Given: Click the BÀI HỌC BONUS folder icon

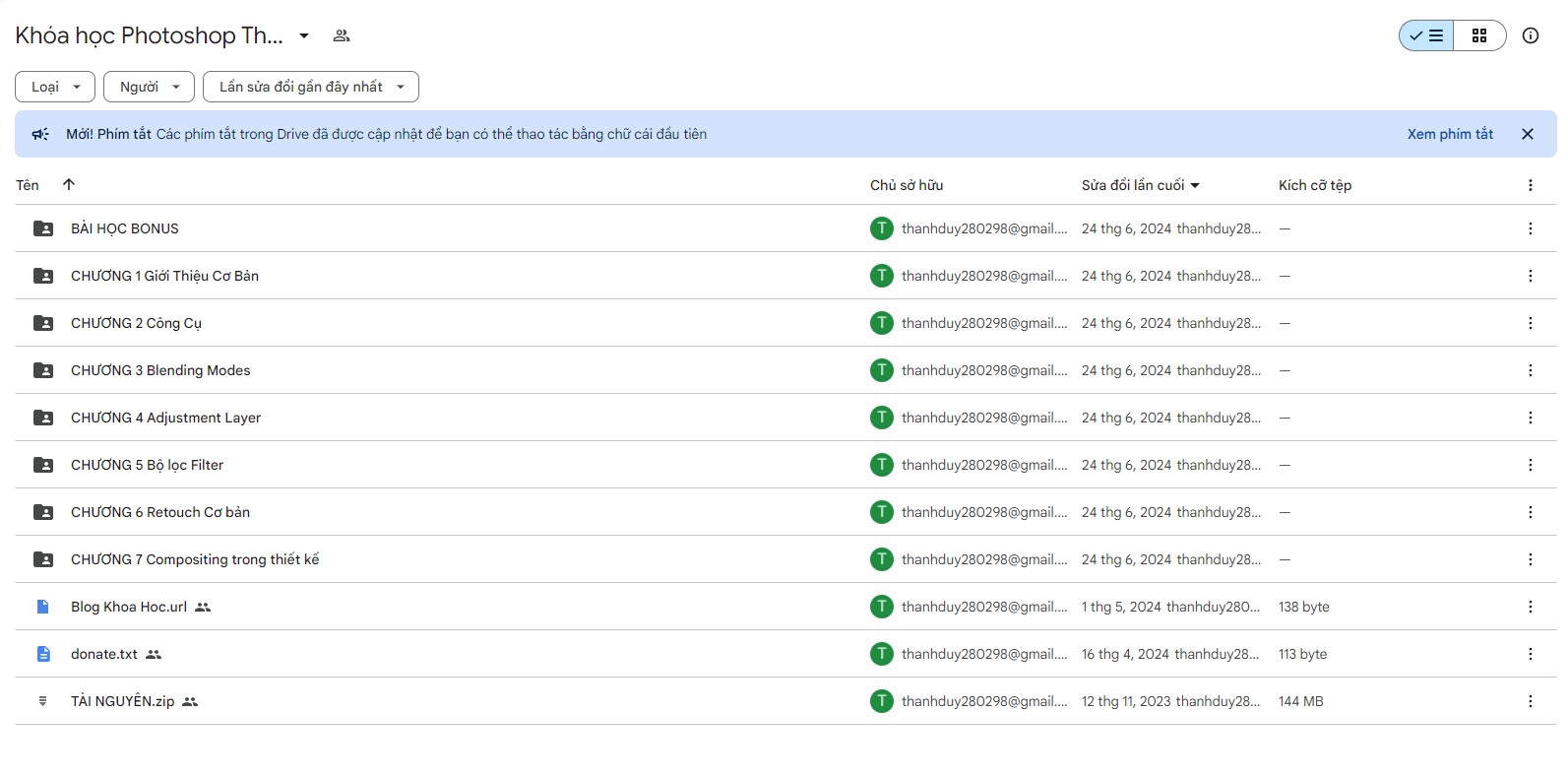Looking at the screenshot, I should tap(43, 228).
